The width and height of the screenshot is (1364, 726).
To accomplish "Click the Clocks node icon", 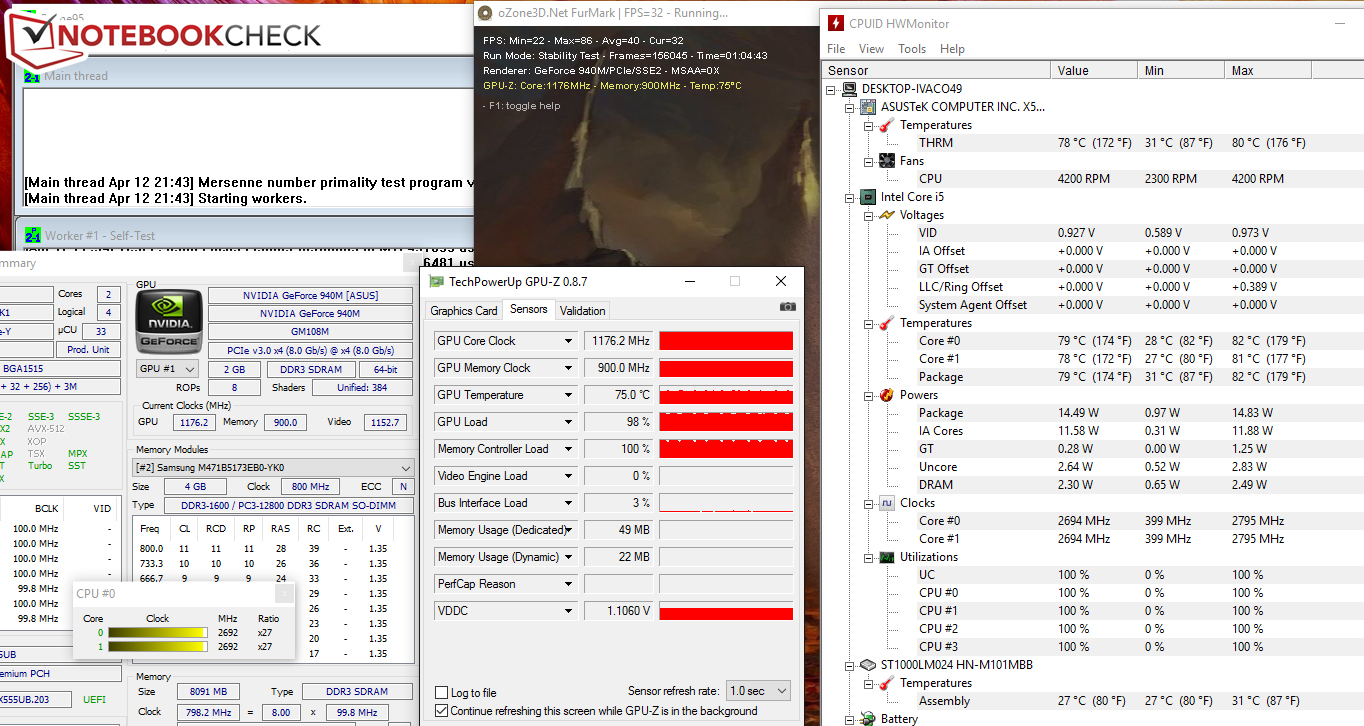I will tap(886, 503).
